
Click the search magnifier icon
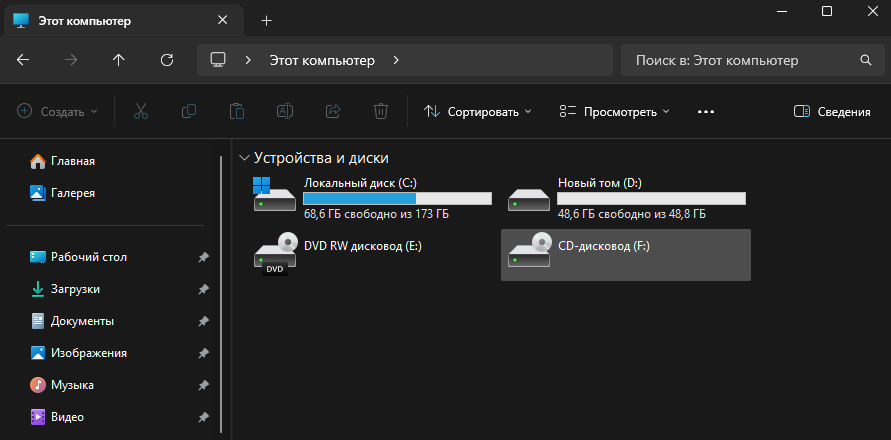point(865,60)
